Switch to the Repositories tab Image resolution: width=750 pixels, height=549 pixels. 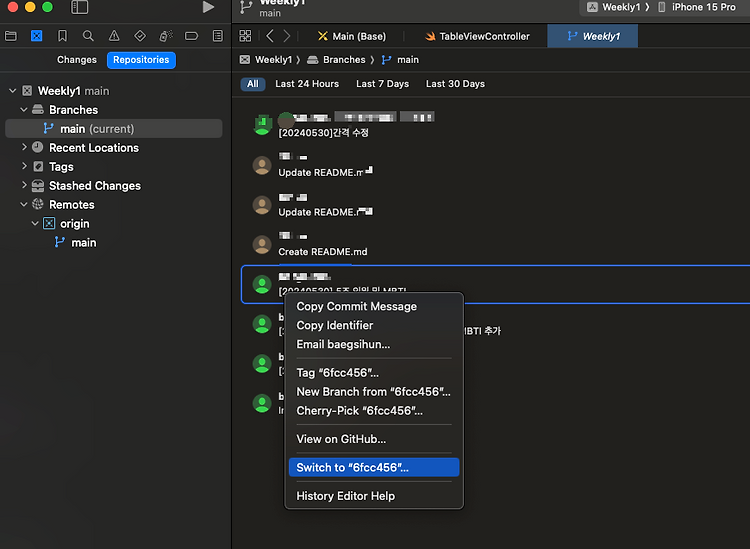point(141,60)
